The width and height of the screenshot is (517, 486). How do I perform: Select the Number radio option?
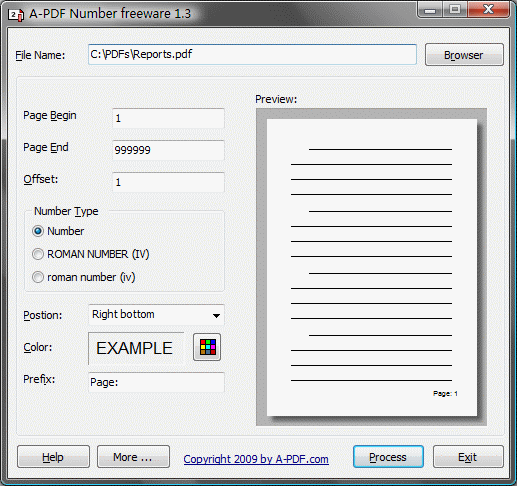(38, 231)
